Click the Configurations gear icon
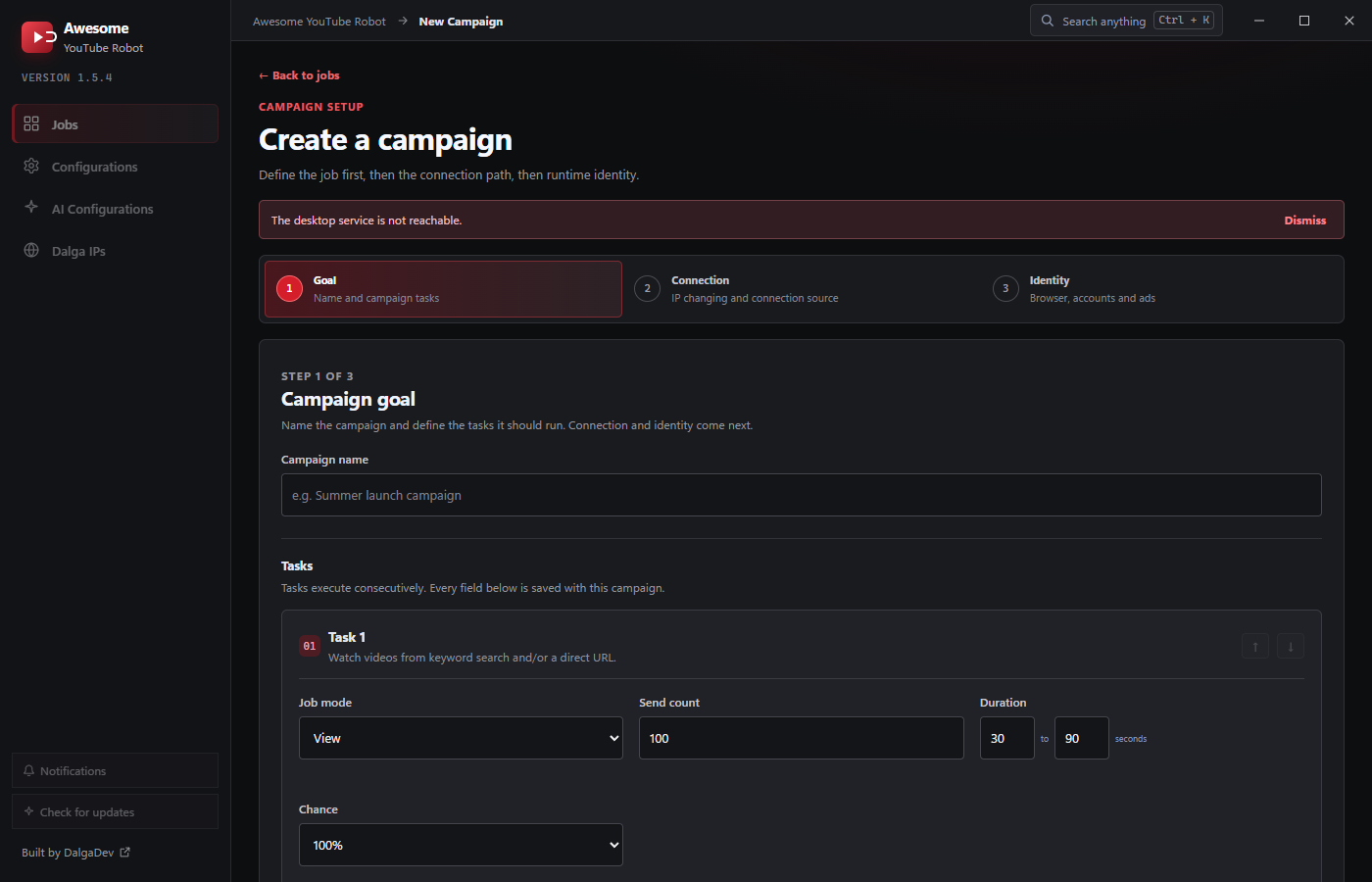 [x=31, y=166]
